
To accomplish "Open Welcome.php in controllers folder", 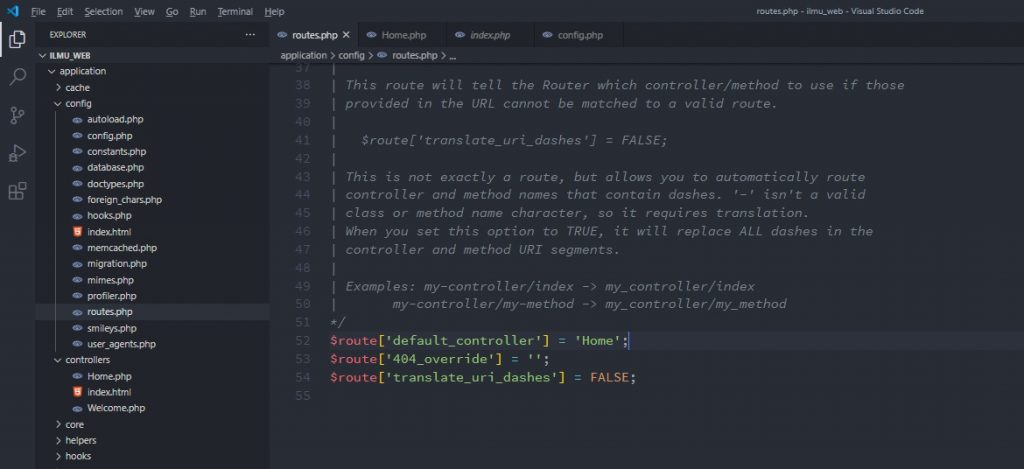I will pos(116,408).
